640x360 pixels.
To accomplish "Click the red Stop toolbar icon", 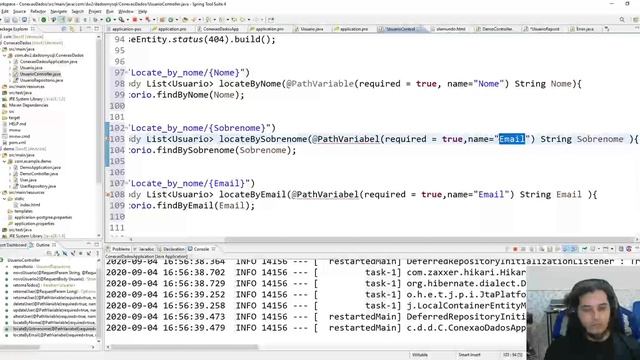I will 135,20.
